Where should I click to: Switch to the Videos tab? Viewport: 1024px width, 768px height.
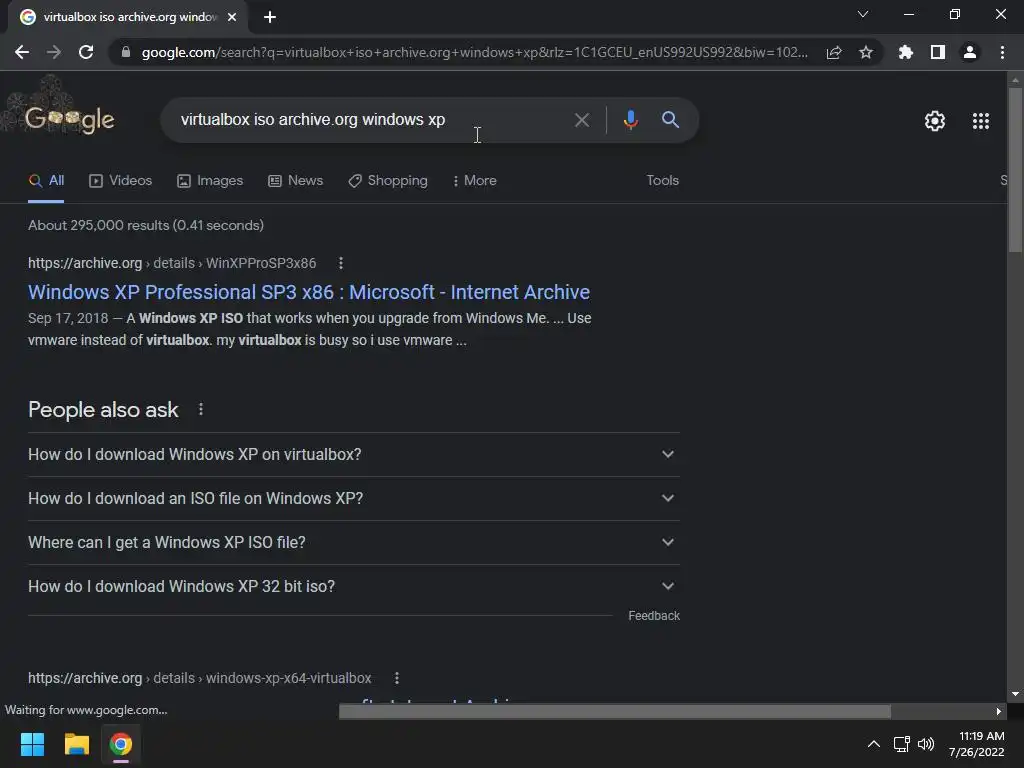click(121, 181)
